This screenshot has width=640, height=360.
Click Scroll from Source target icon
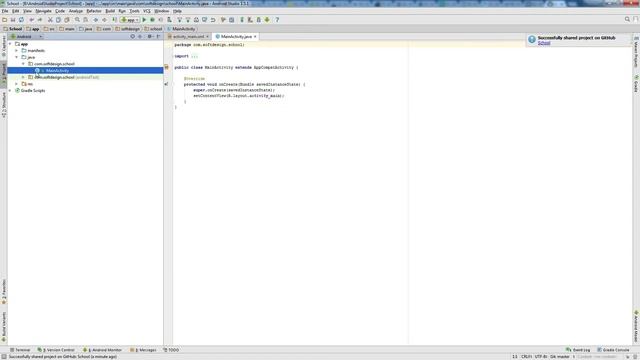[133, 36]
